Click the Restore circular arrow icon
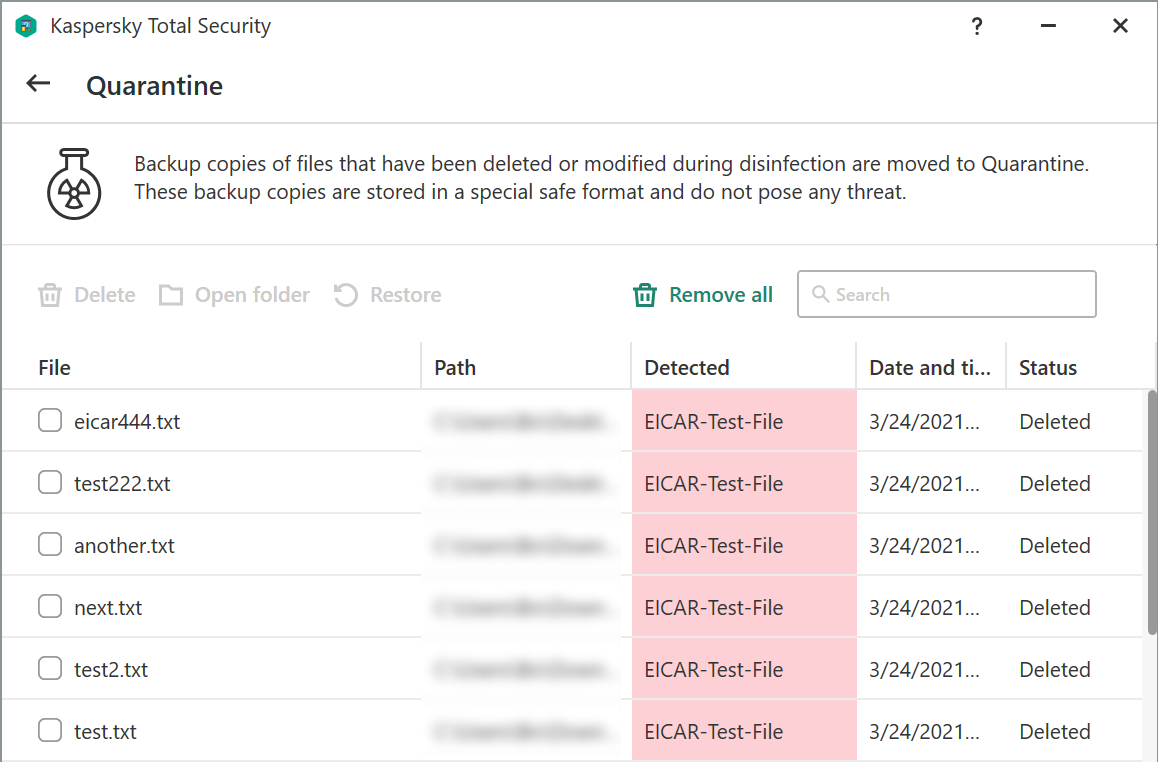1158x762 pixels. pyautogui.click(x=346, y=295)
